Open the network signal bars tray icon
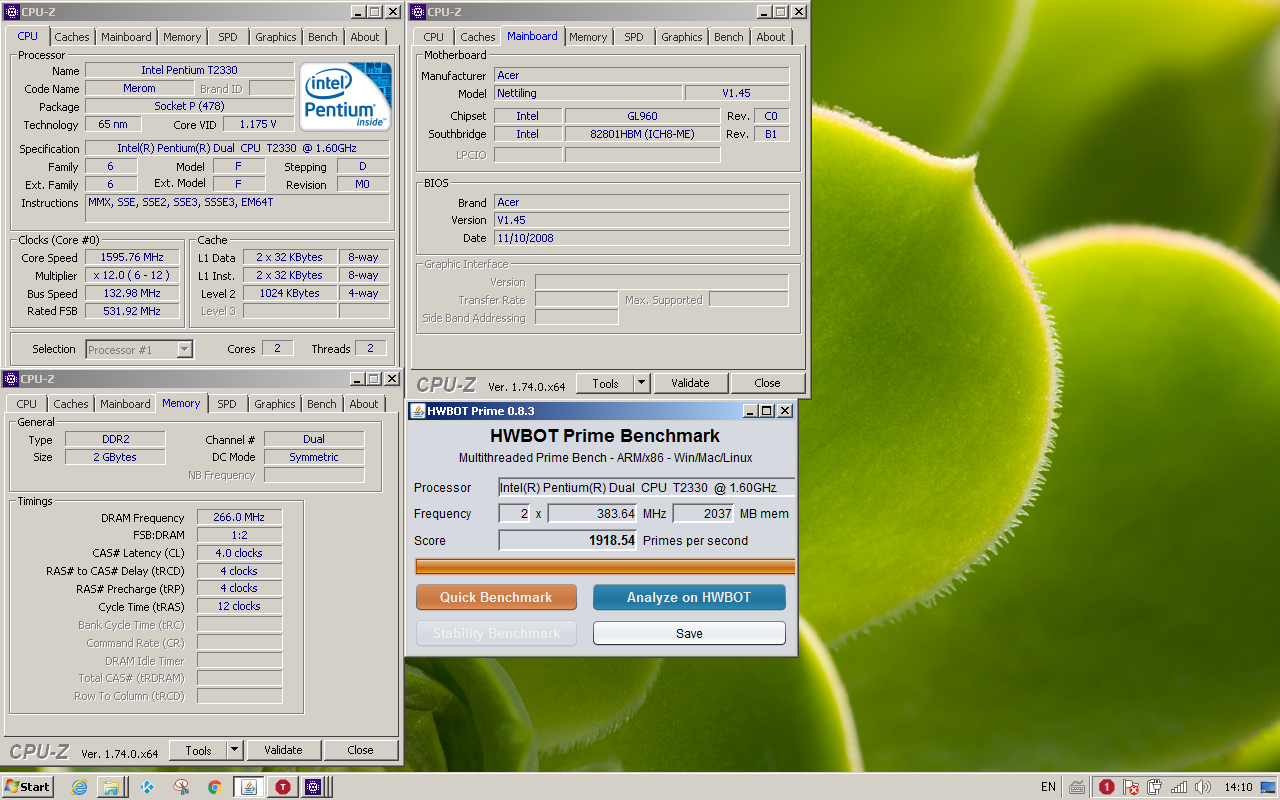 click(x=1179, y=787)
